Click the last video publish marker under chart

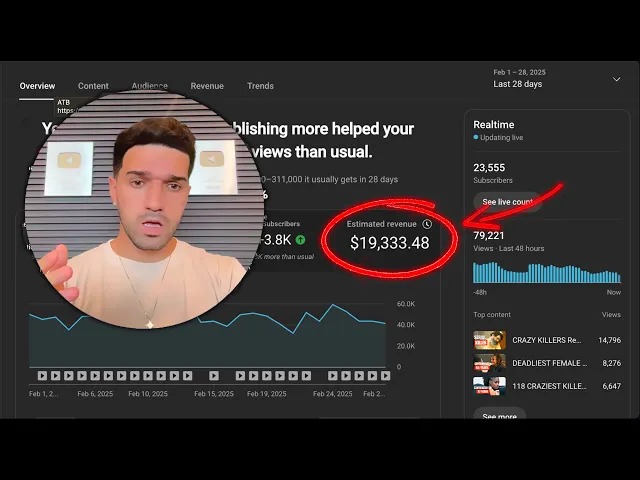tap(385, 376)
